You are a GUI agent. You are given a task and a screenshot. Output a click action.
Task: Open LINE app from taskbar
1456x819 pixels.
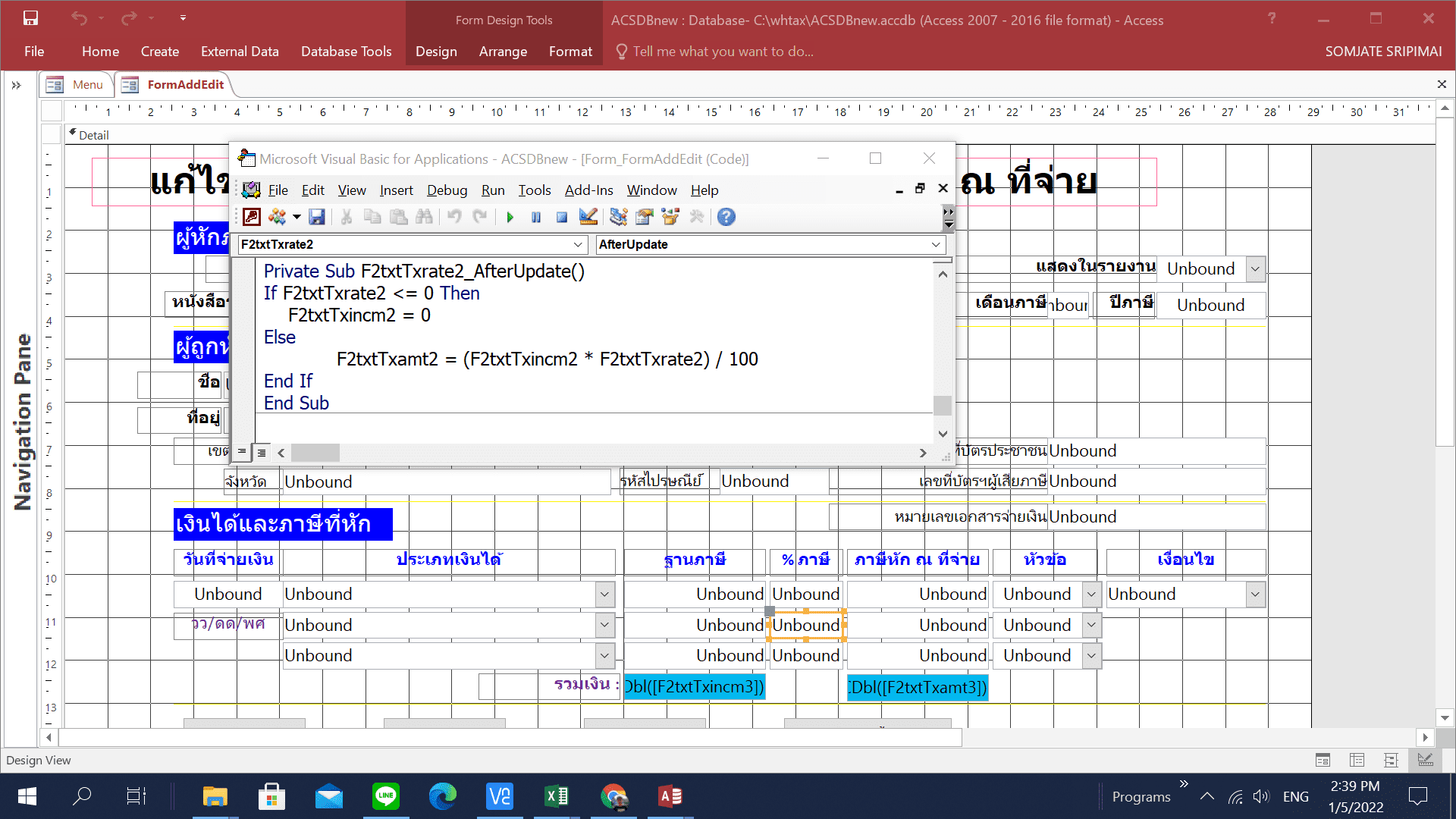[386, 796]
